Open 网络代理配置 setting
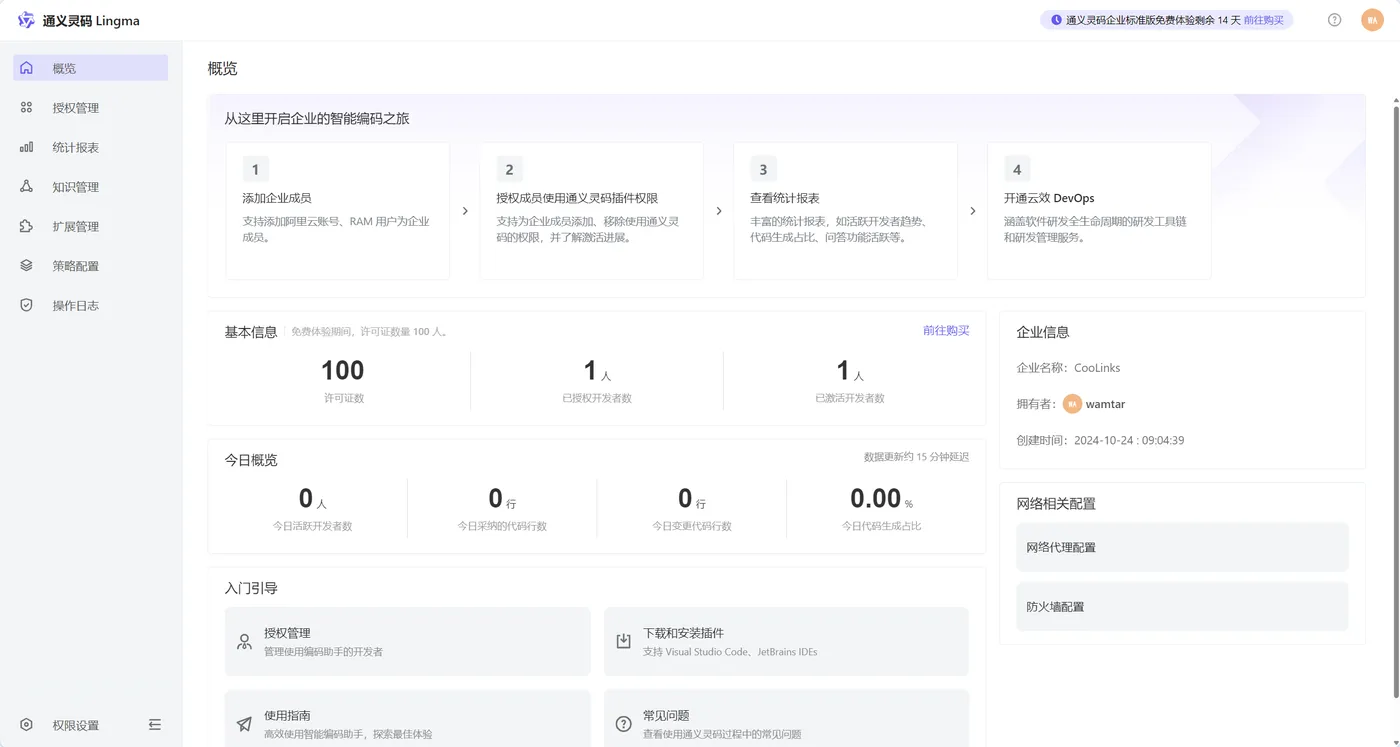 click(1182, 547)
